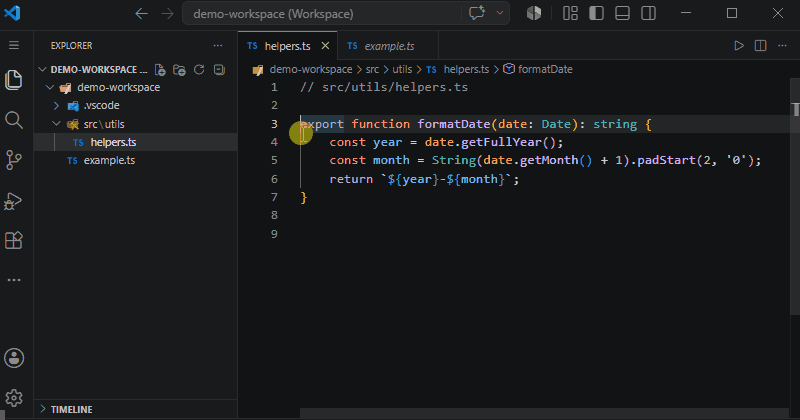Click the word formatDate in line 3

click(x=454, y=124)
